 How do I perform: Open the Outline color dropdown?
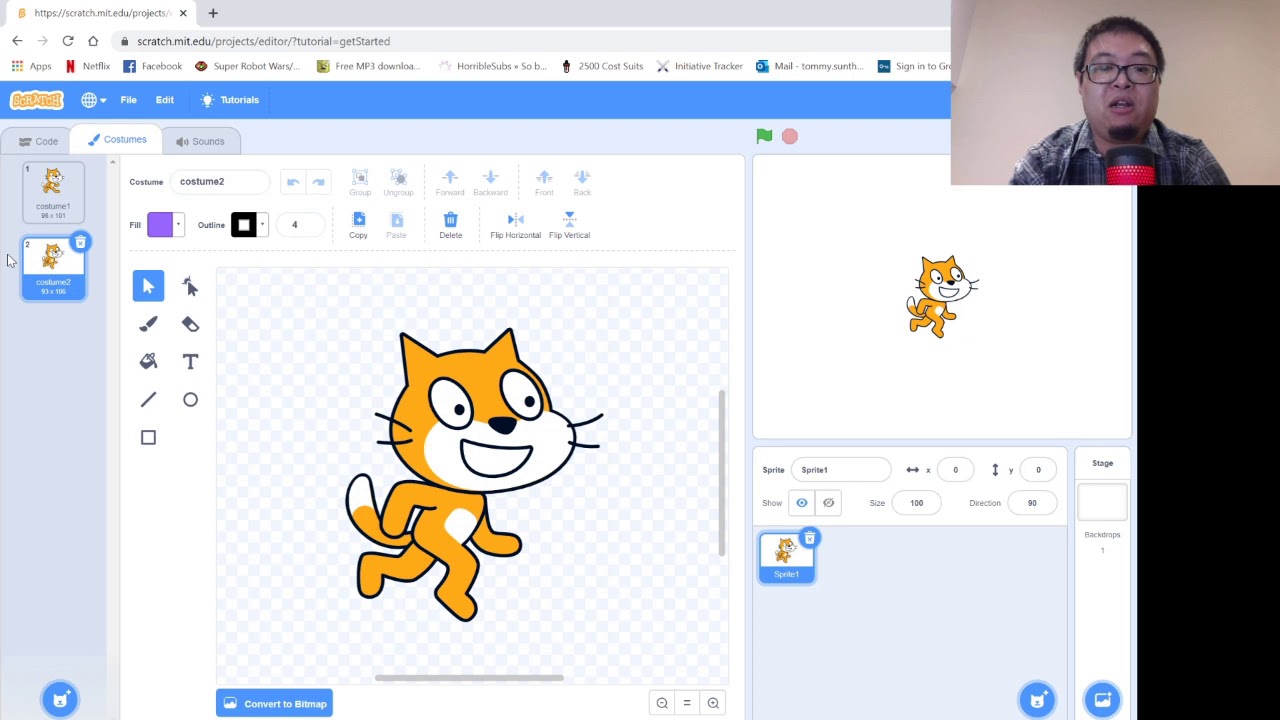(x=262, y=225)
